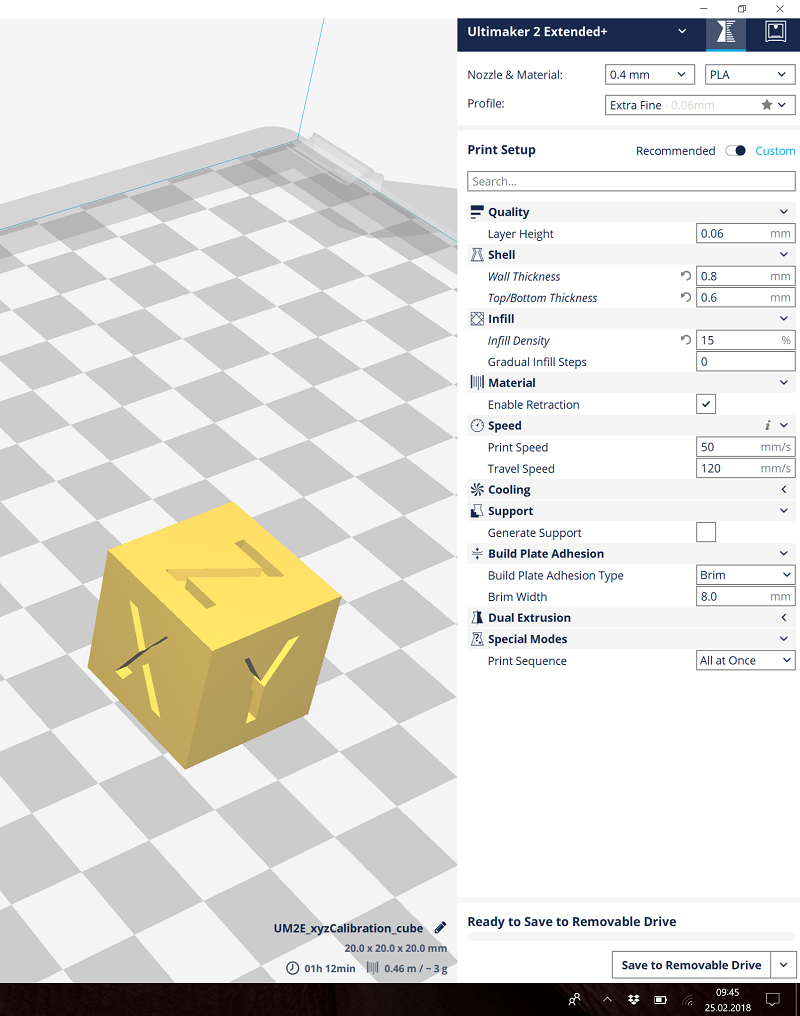Click the battery tray icon
The width and height of the screenshot is (800, 1016).
[660, 1000]
